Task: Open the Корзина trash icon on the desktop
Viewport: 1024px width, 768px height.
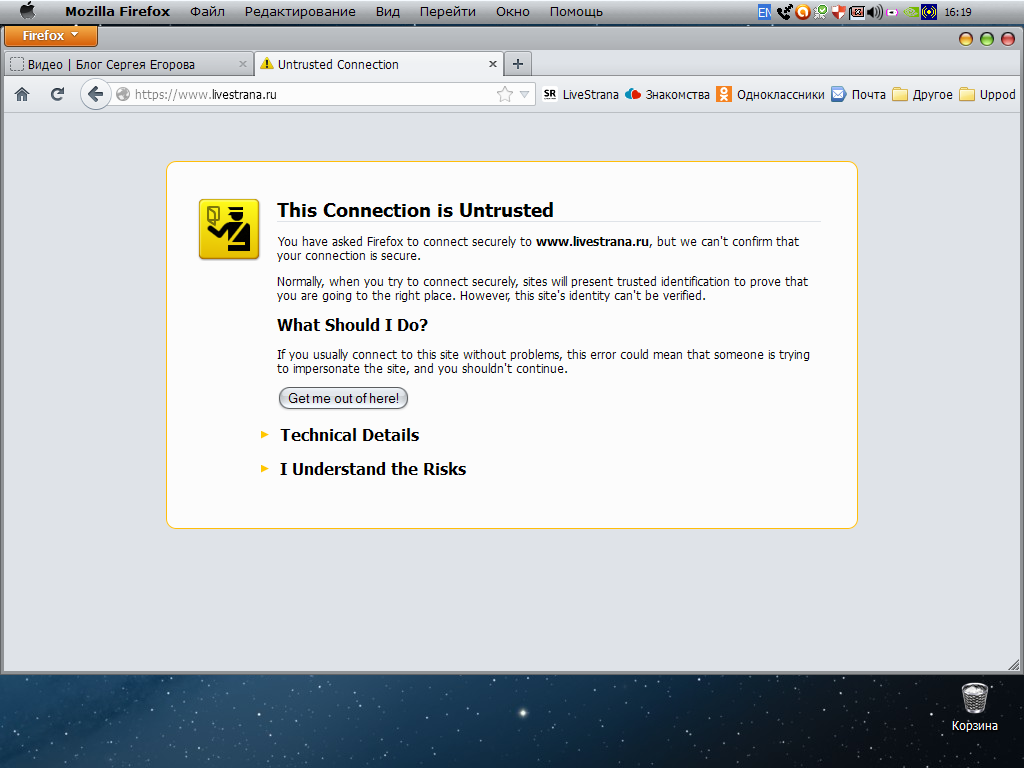Action: coord(974,697)
